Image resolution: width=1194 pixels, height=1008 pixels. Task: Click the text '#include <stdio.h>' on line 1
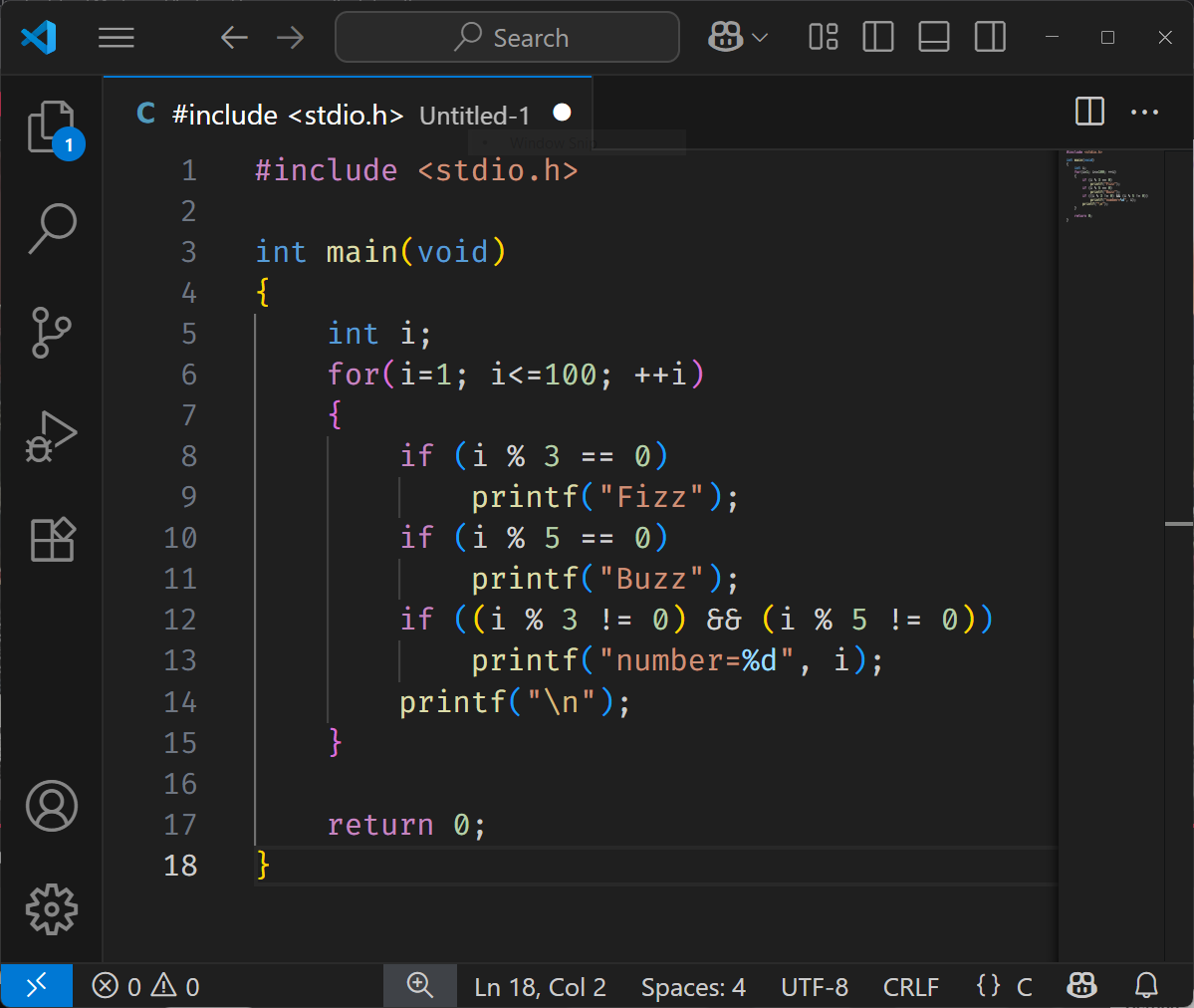[x=416, y=170]
